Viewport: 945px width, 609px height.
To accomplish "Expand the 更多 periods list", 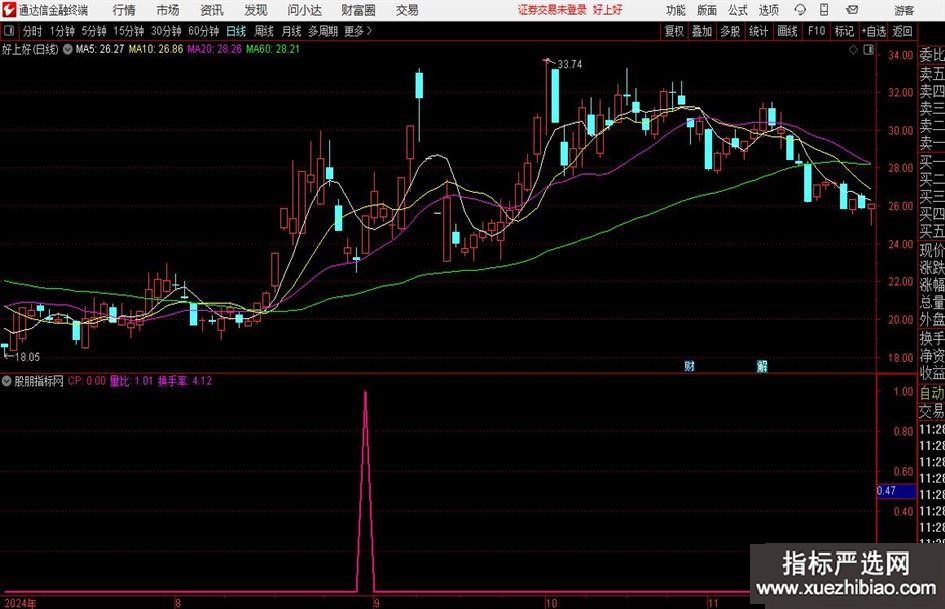I will pyautogui.click(x=358, y=31).
